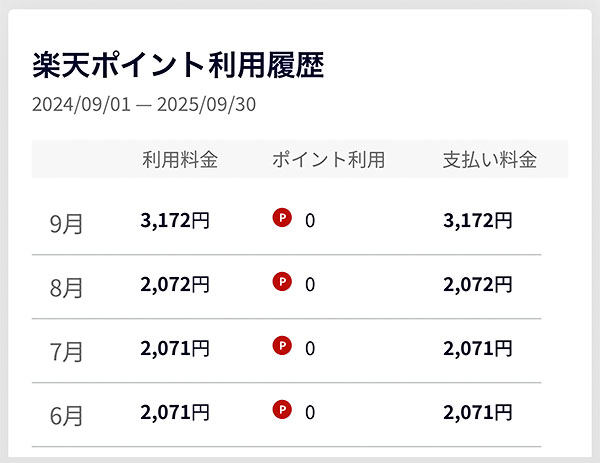Open the 9月 row
Screen dimensions: 600x463
point(67,223)
